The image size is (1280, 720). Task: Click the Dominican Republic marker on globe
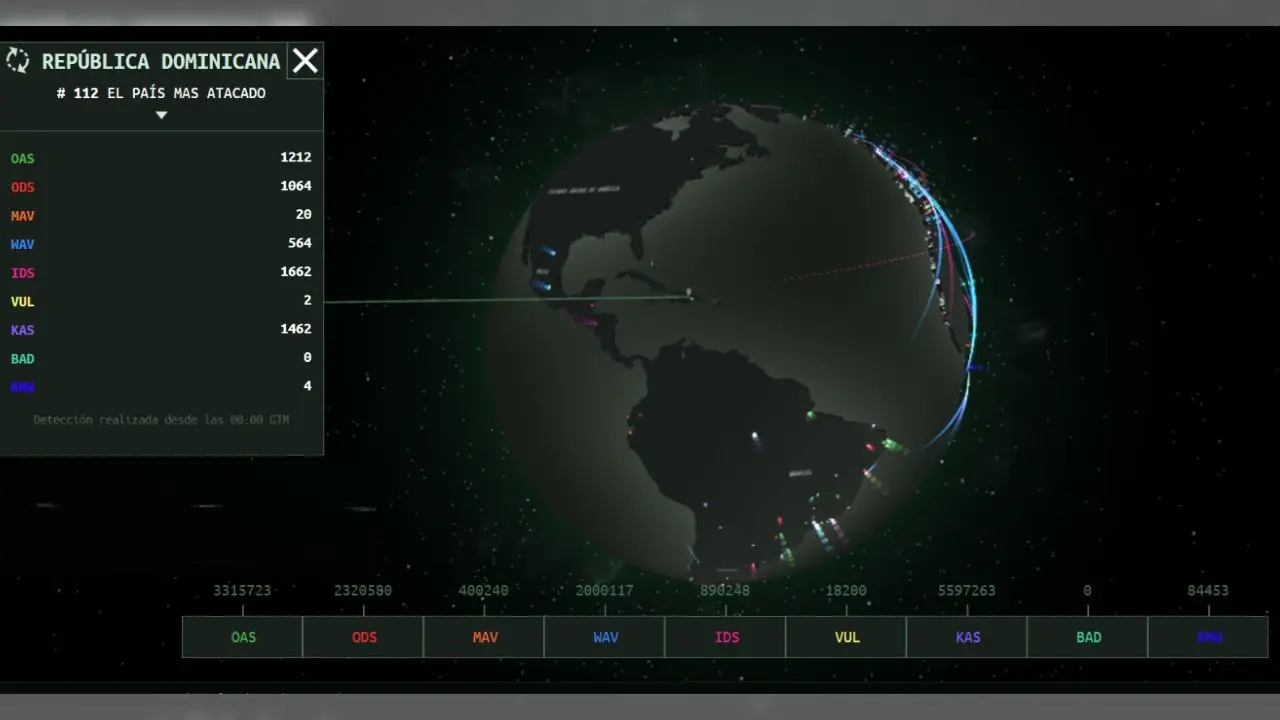click(689, 294)
